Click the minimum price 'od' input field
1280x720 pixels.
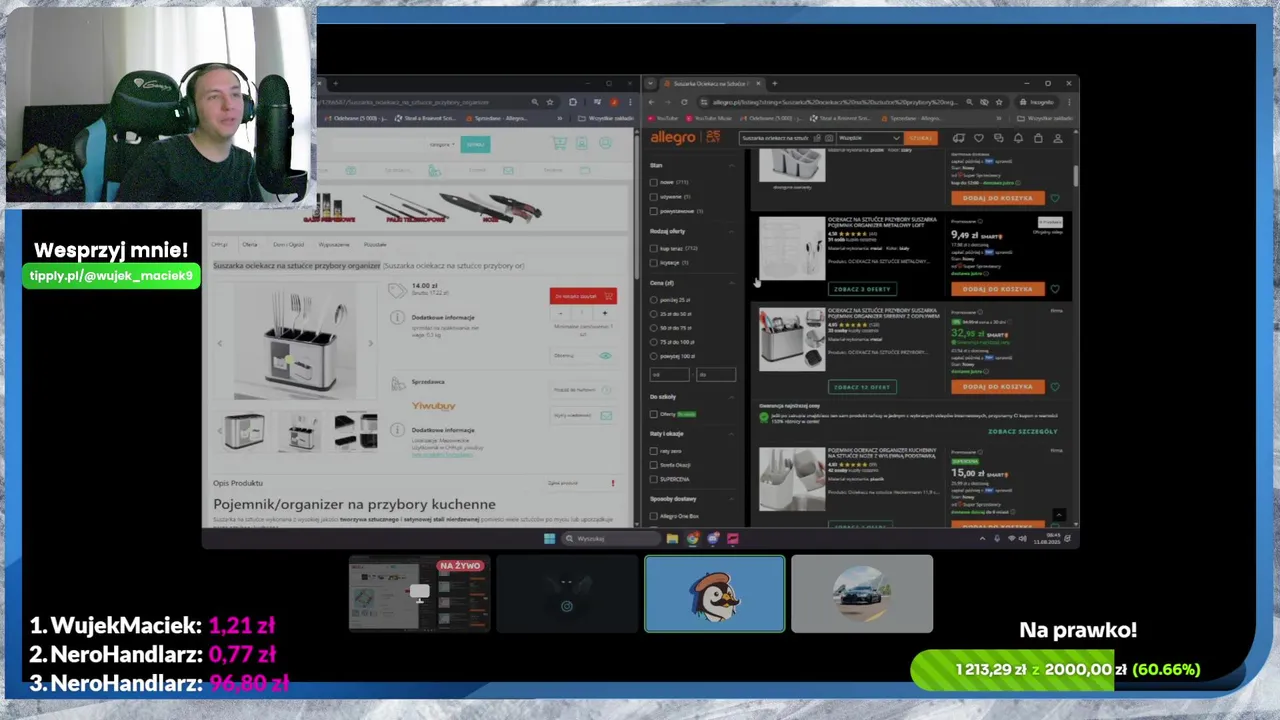(669, 375)
